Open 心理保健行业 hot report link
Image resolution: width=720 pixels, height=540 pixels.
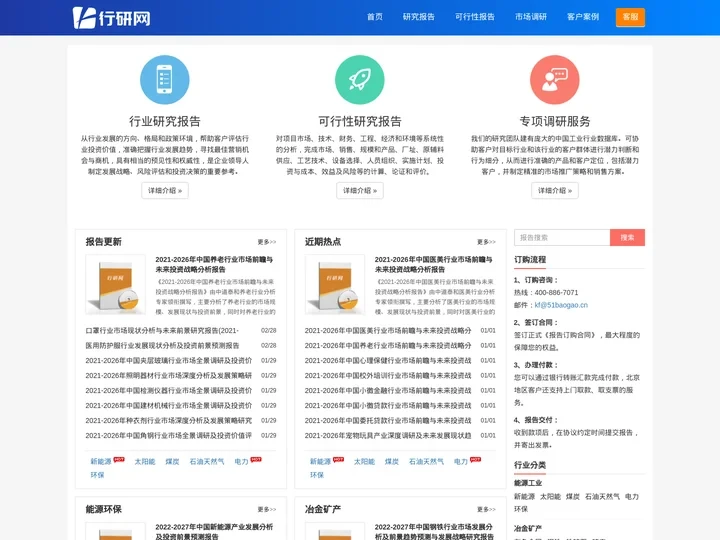click(x=388, y=360)
